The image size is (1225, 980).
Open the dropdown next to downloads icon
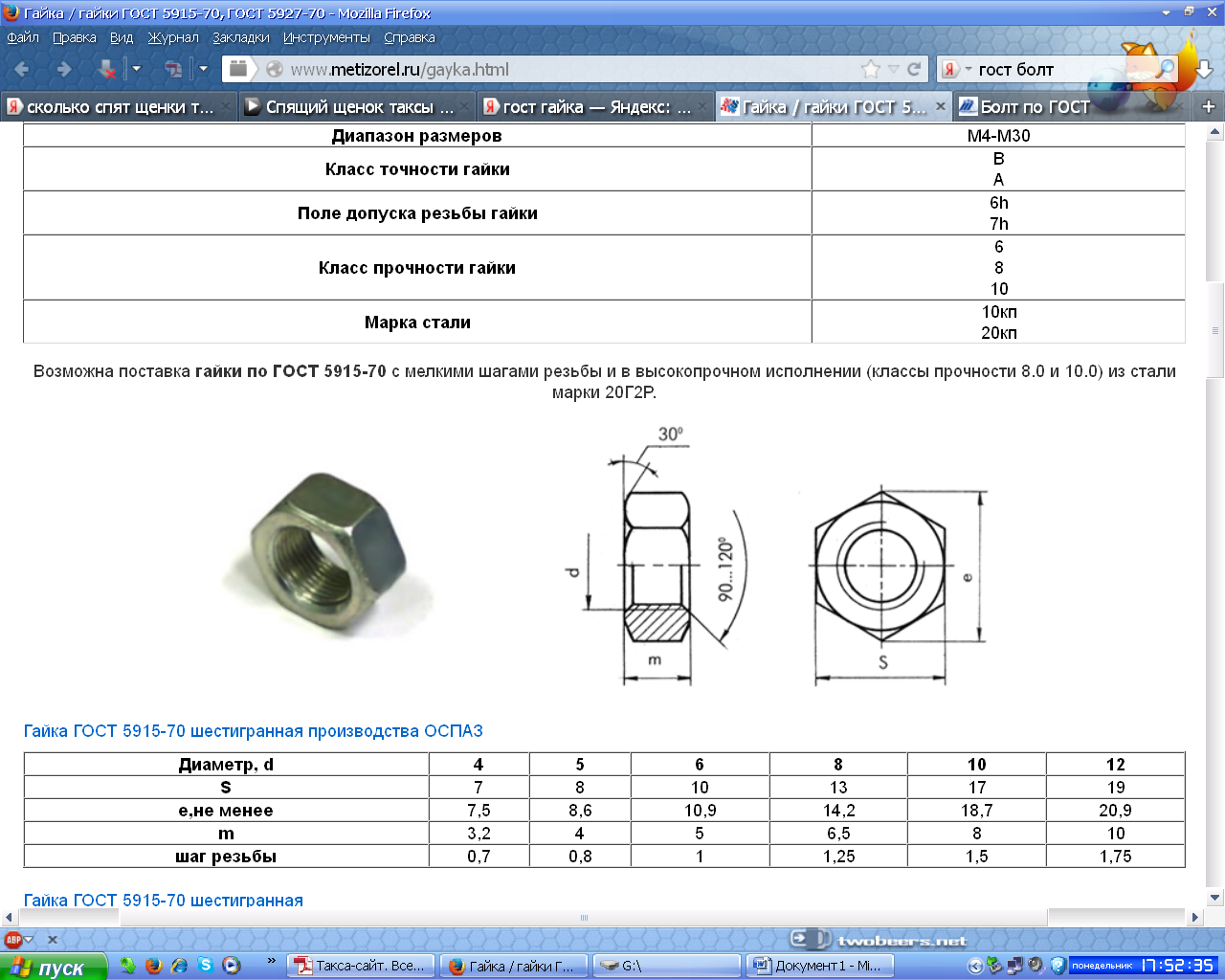136,69
